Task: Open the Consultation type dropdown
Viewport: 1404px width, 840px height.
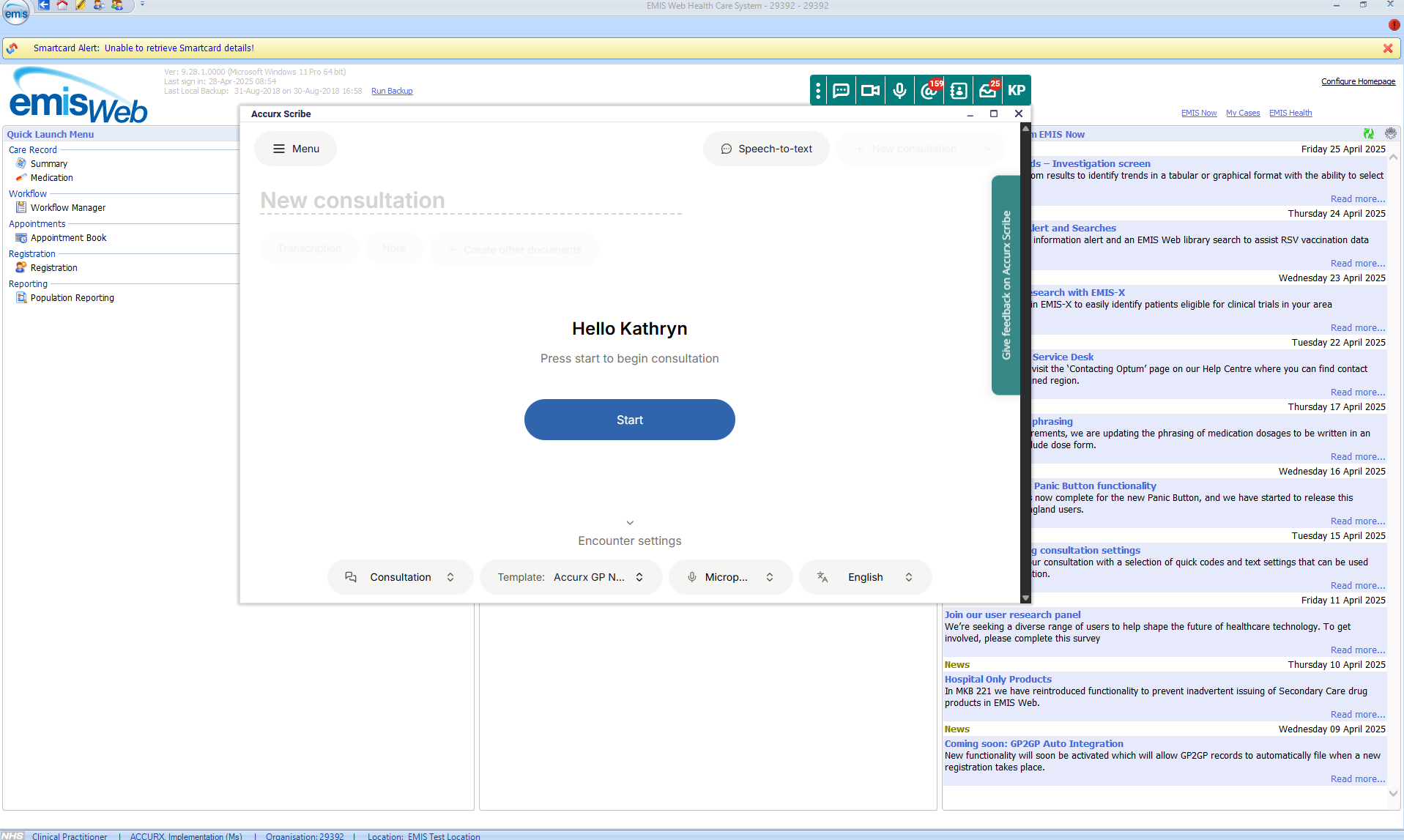Action: 400,577
